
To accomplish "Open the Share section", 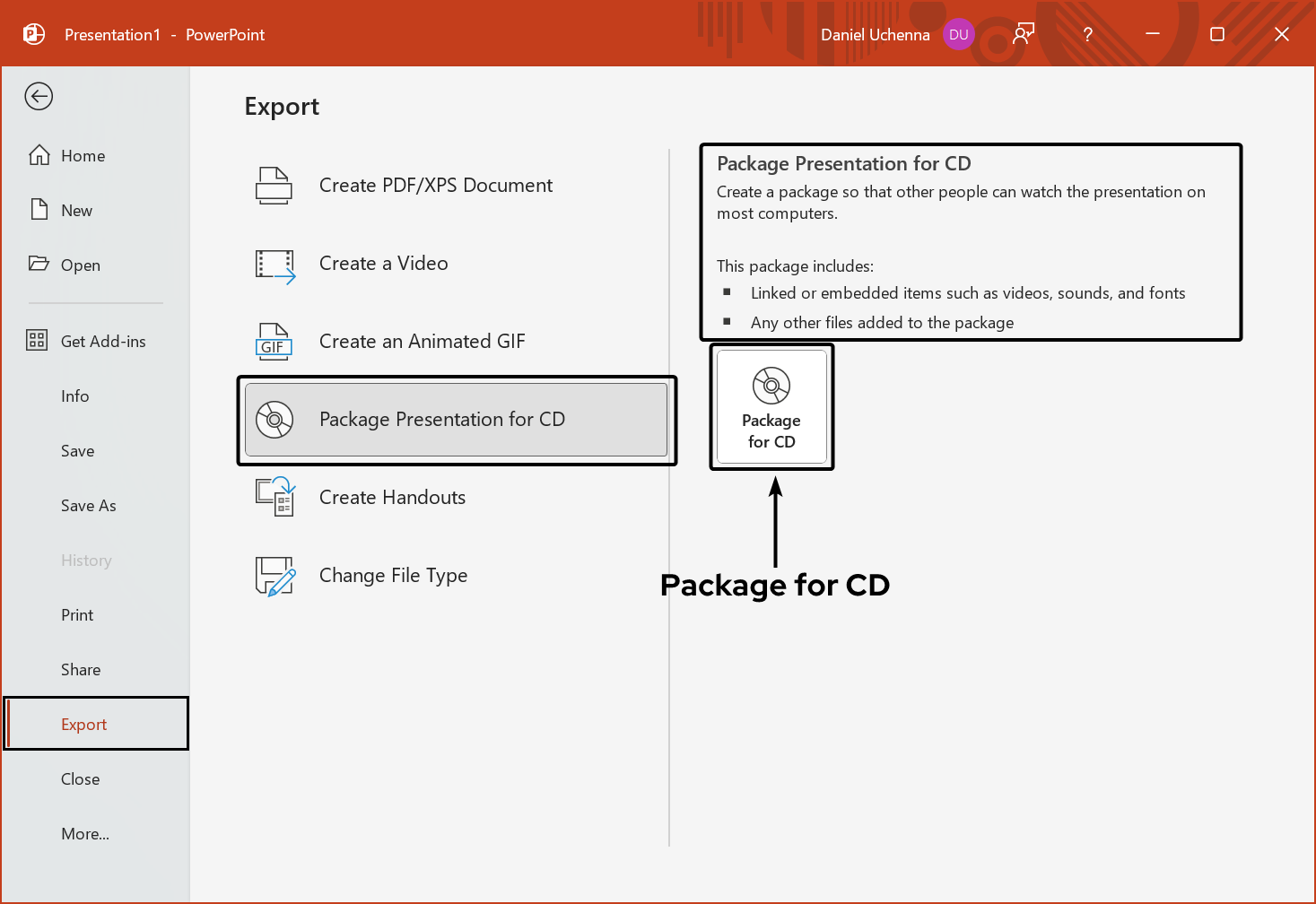I will coord(80,669).
